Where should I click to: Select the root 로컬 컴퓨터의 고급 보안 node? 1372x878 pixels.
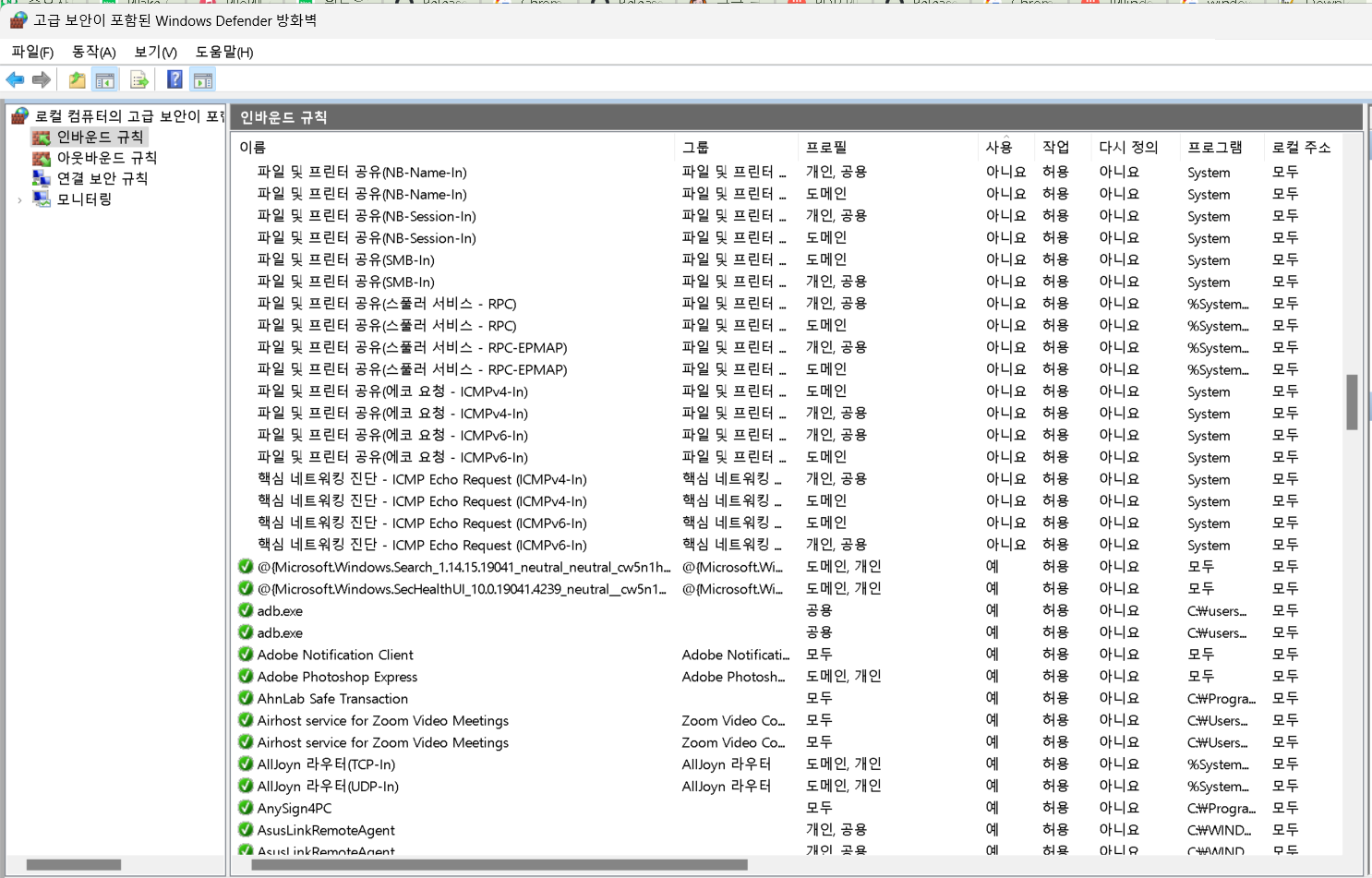pyautogui.click(x=129, y=116)
